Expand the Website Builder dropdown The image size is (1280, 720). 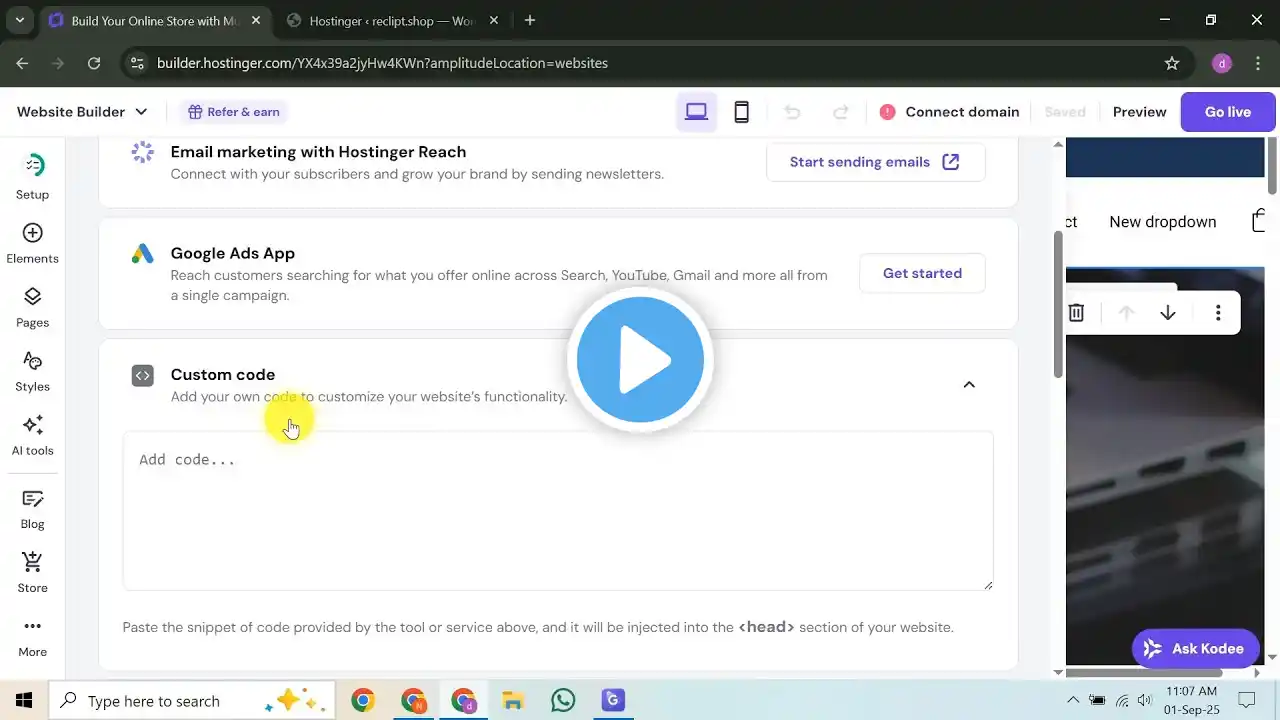pyautogui.click(x=82, y=112)
